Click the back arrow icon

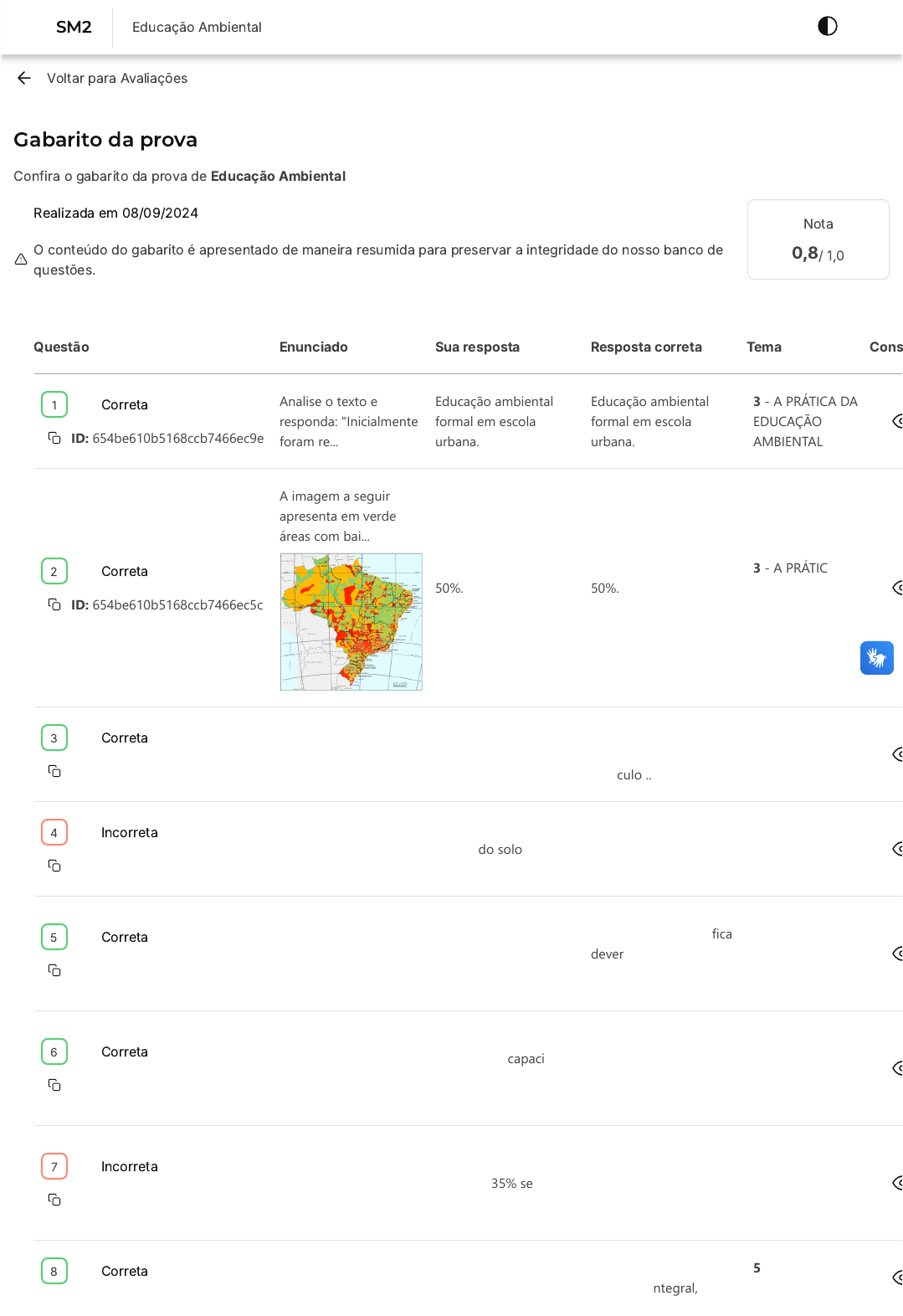click(x=24, y=78)
